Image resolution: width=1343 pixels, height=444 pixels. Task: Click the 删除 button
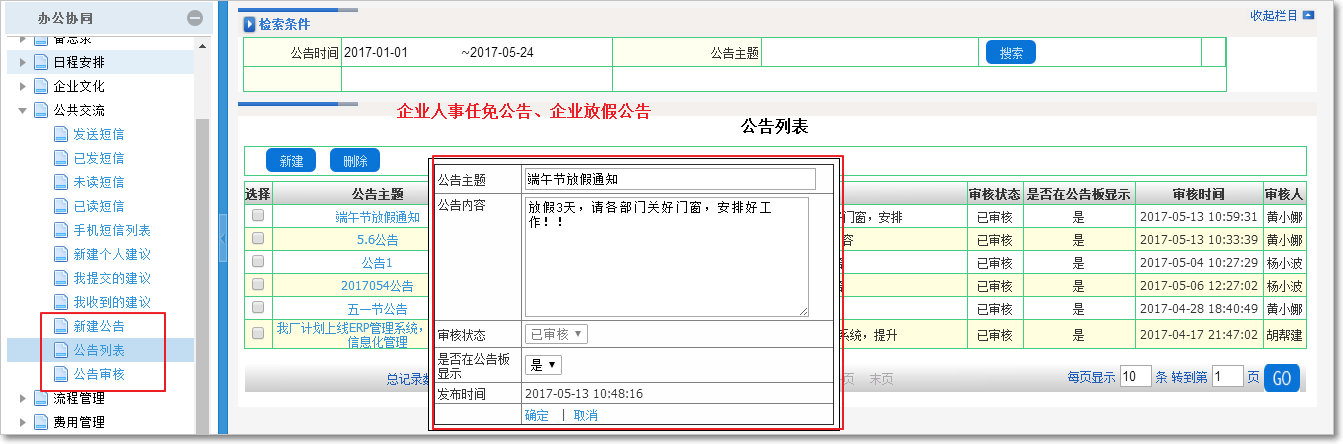(x=355, y=160)
